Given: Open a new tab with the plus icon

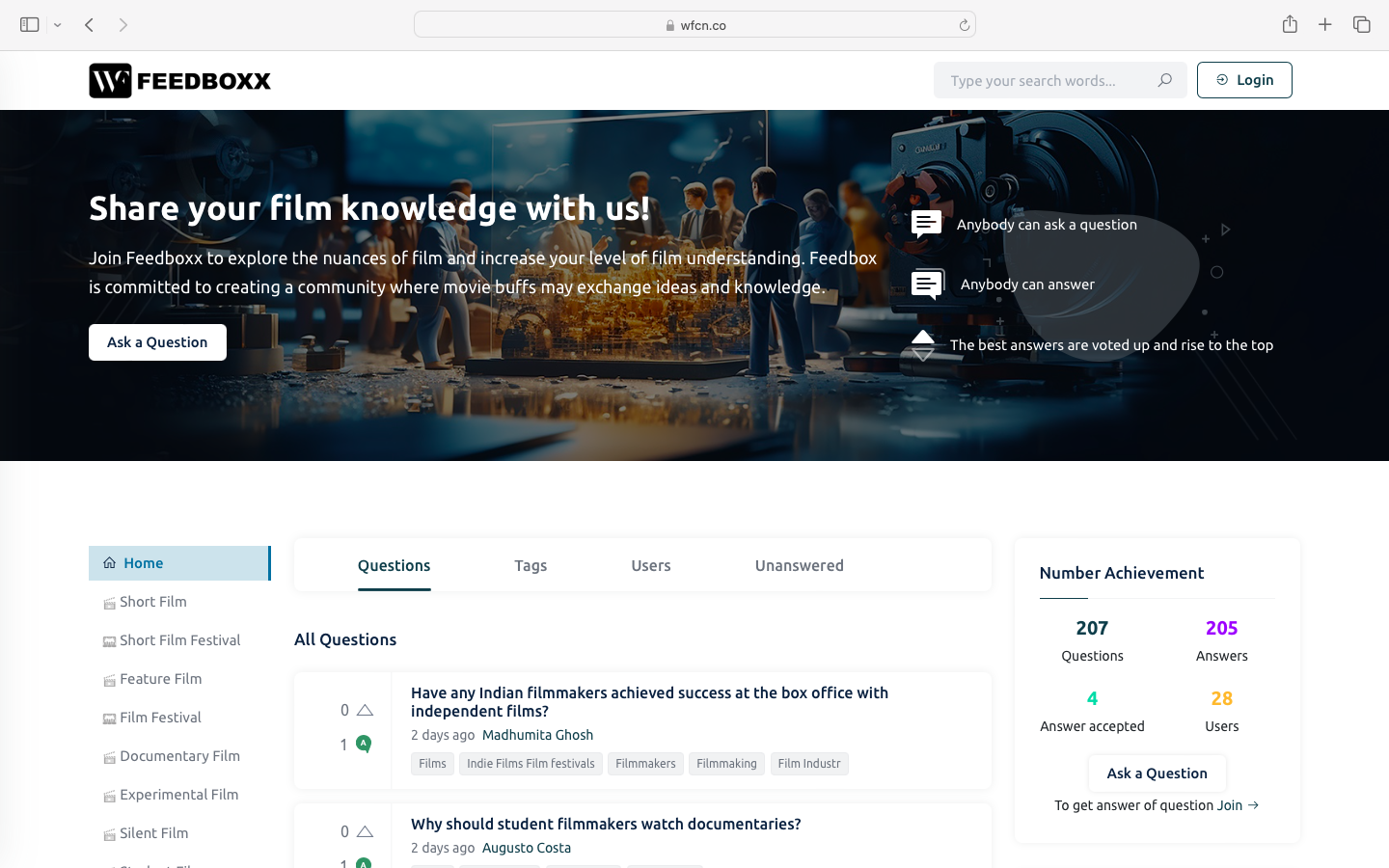Looking at the screenshot, I should point(1325,25).
